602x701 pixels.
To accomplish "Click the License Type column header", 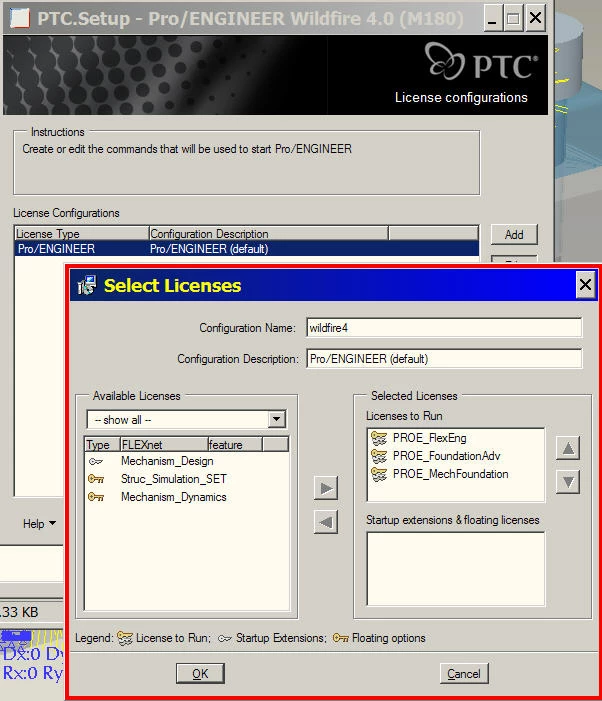I will [82, 233].
